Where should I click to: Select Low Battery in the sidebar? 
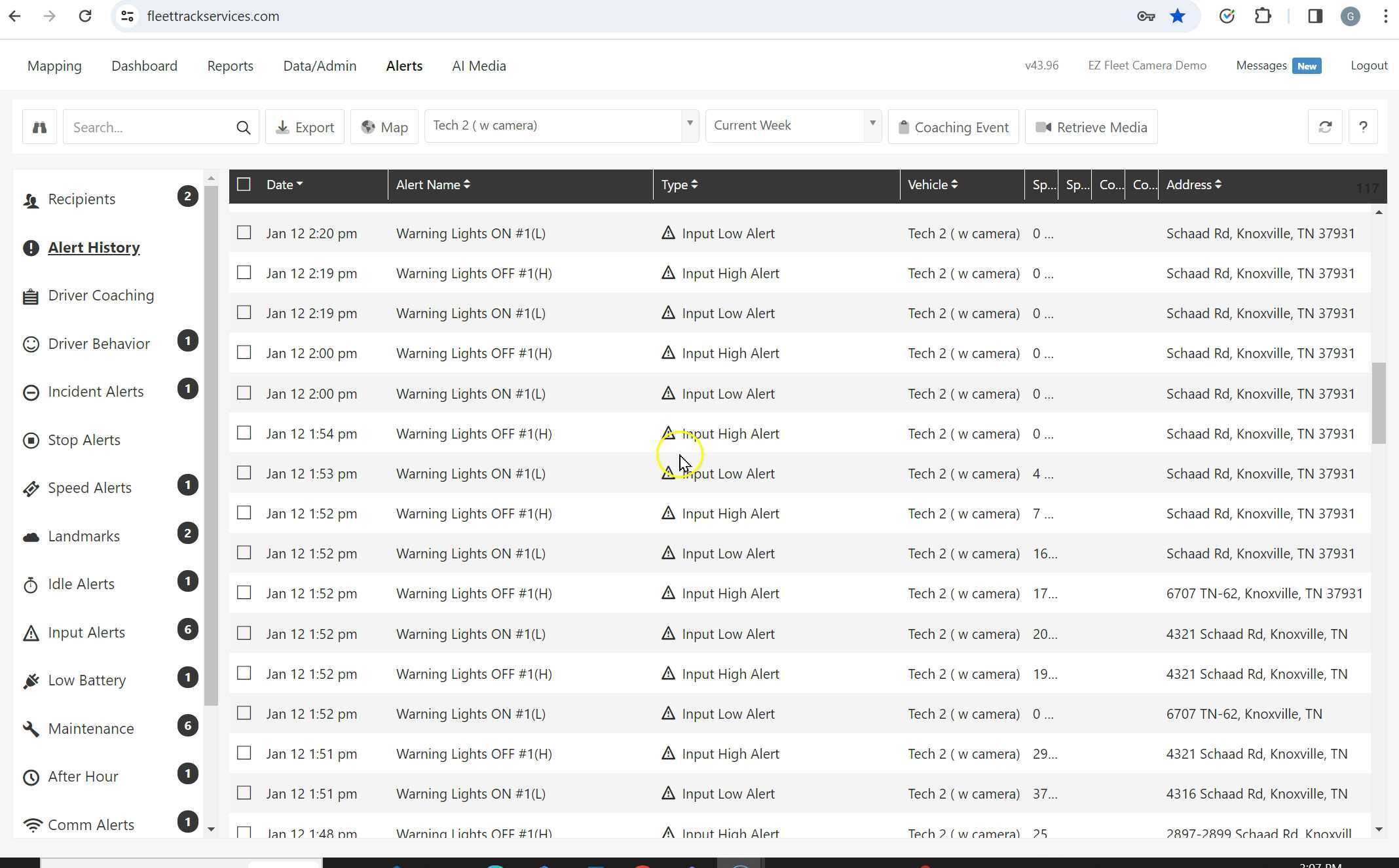click(86, 681)
